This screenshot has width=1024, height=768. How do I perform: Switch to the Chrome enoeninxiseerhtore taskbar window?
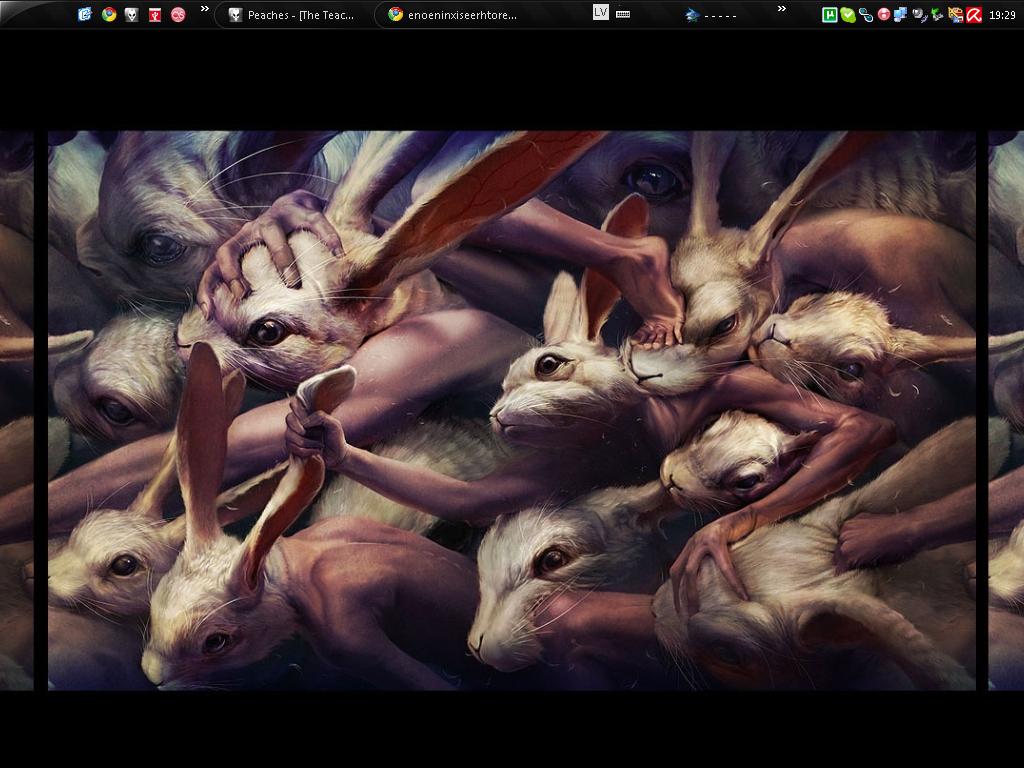(x=455, y=14)
